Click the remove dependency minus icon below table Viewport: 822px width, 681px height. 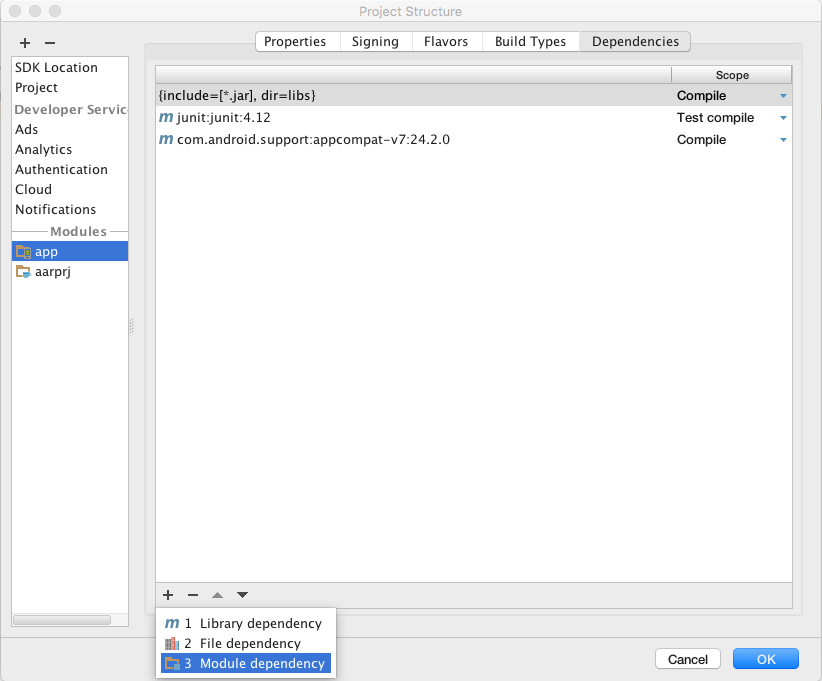coord(193,595)
